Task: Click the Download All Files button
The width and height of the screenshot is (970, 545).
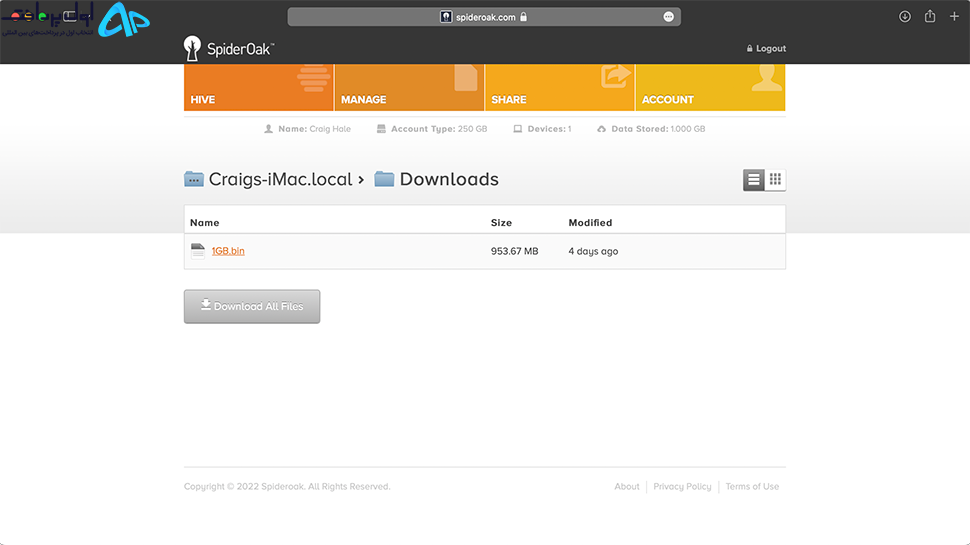Action: coord(252,306)
